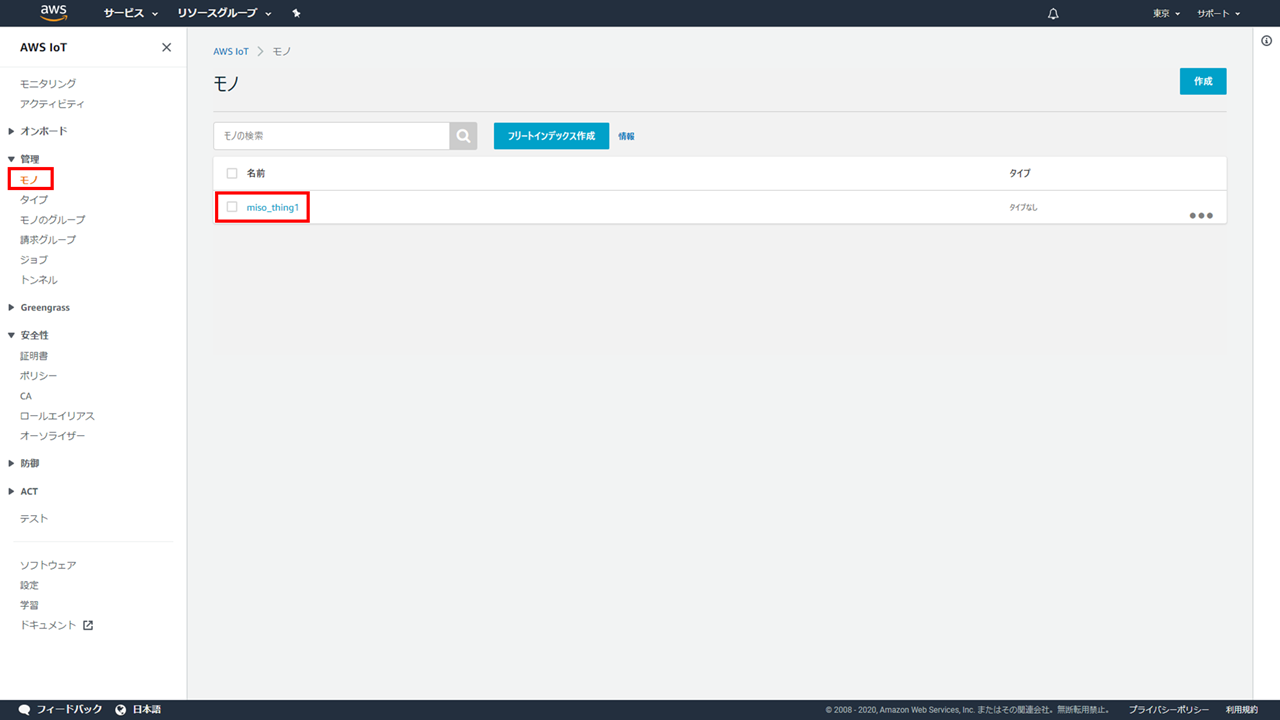Click the モノの検索 search field
Viewport: 1280px width, 720px height.
coord(331,136)
